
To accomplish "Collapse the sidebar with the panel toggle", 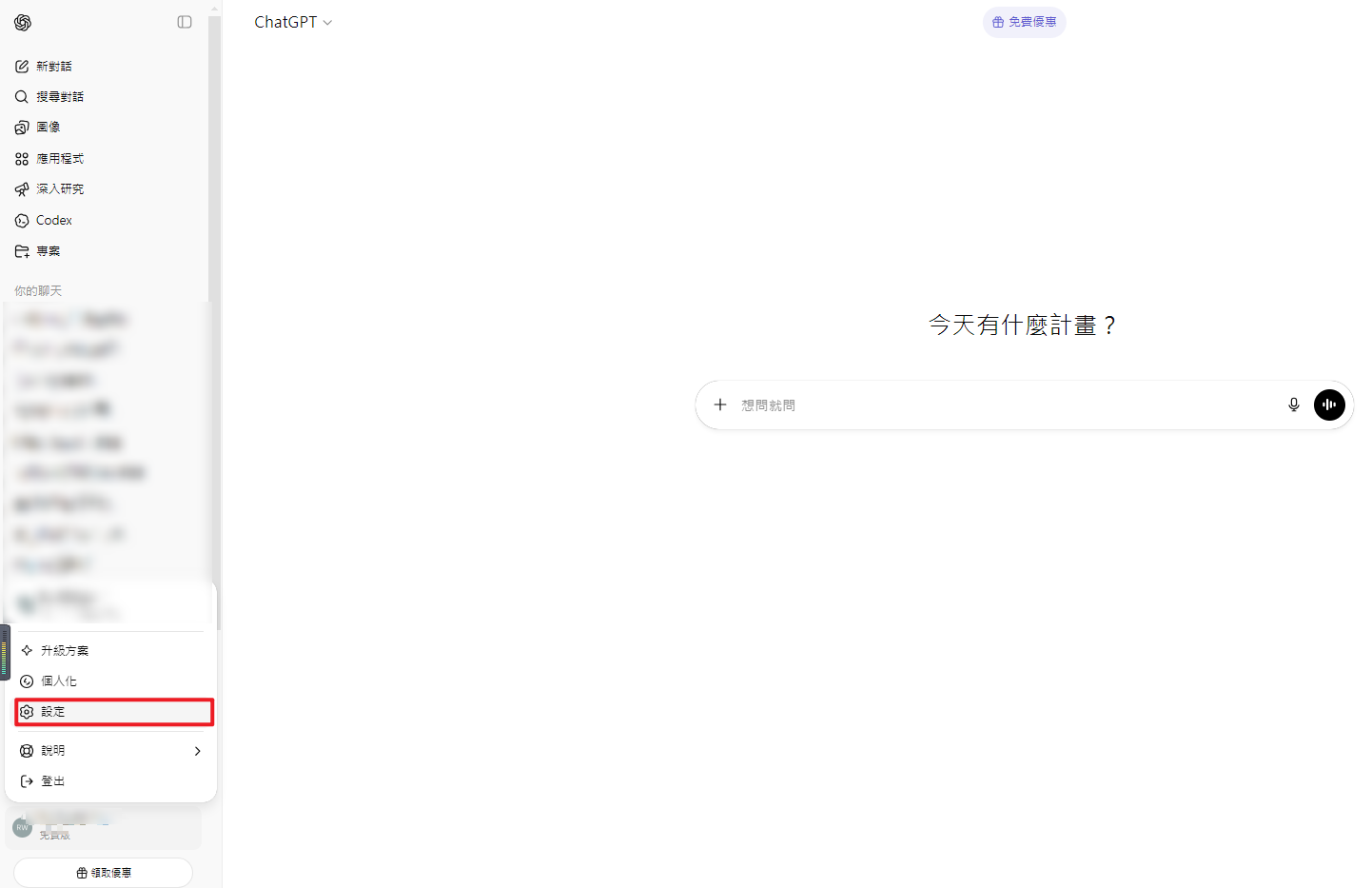I will coord(185,22).
